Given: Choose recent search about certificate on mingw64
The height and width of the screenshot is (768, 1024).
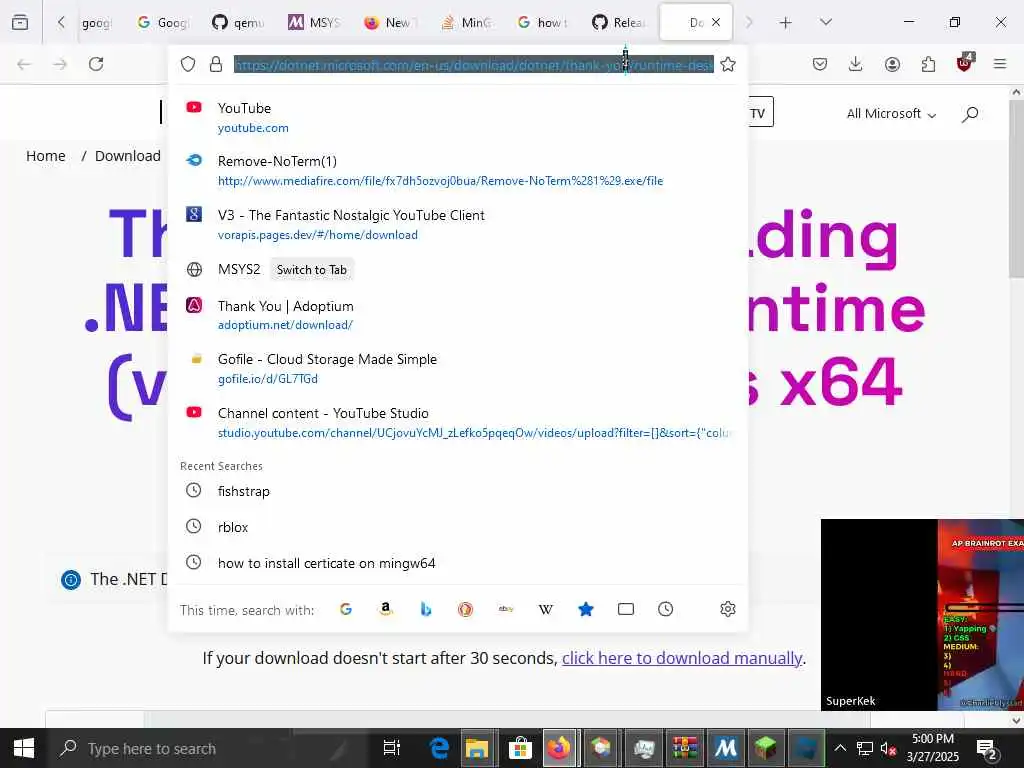Looking at the screenshot, I should [458, 563].
